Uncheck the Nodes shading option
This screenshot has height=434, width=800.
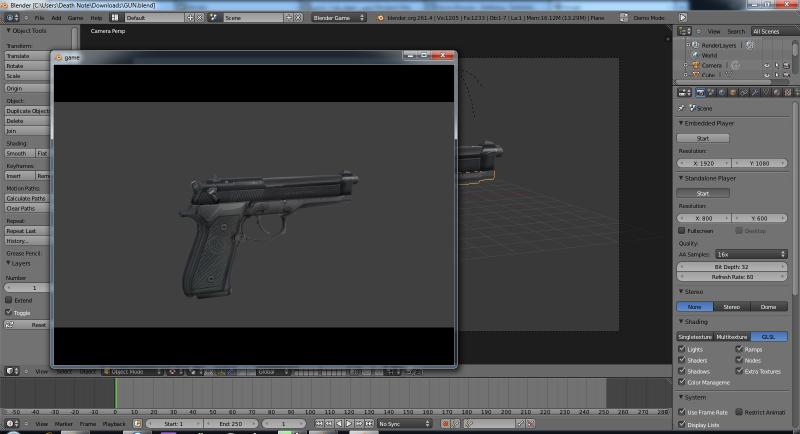[x=739, y=360]
